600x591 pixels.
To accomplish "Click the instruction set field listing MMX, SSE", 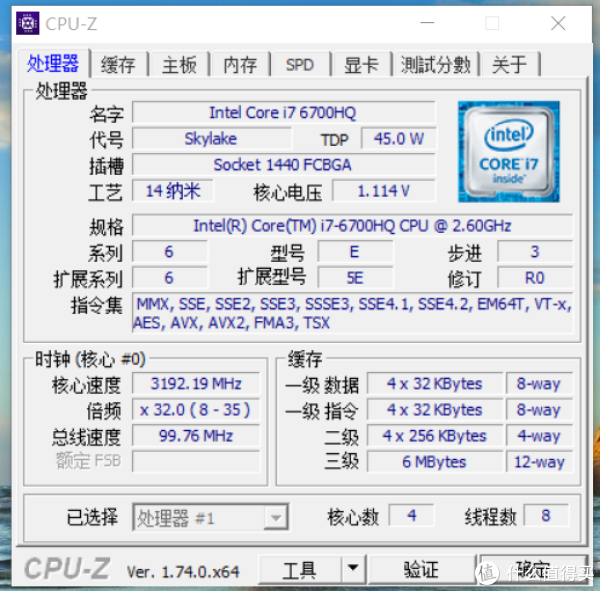I will click(x=352, y=313).
